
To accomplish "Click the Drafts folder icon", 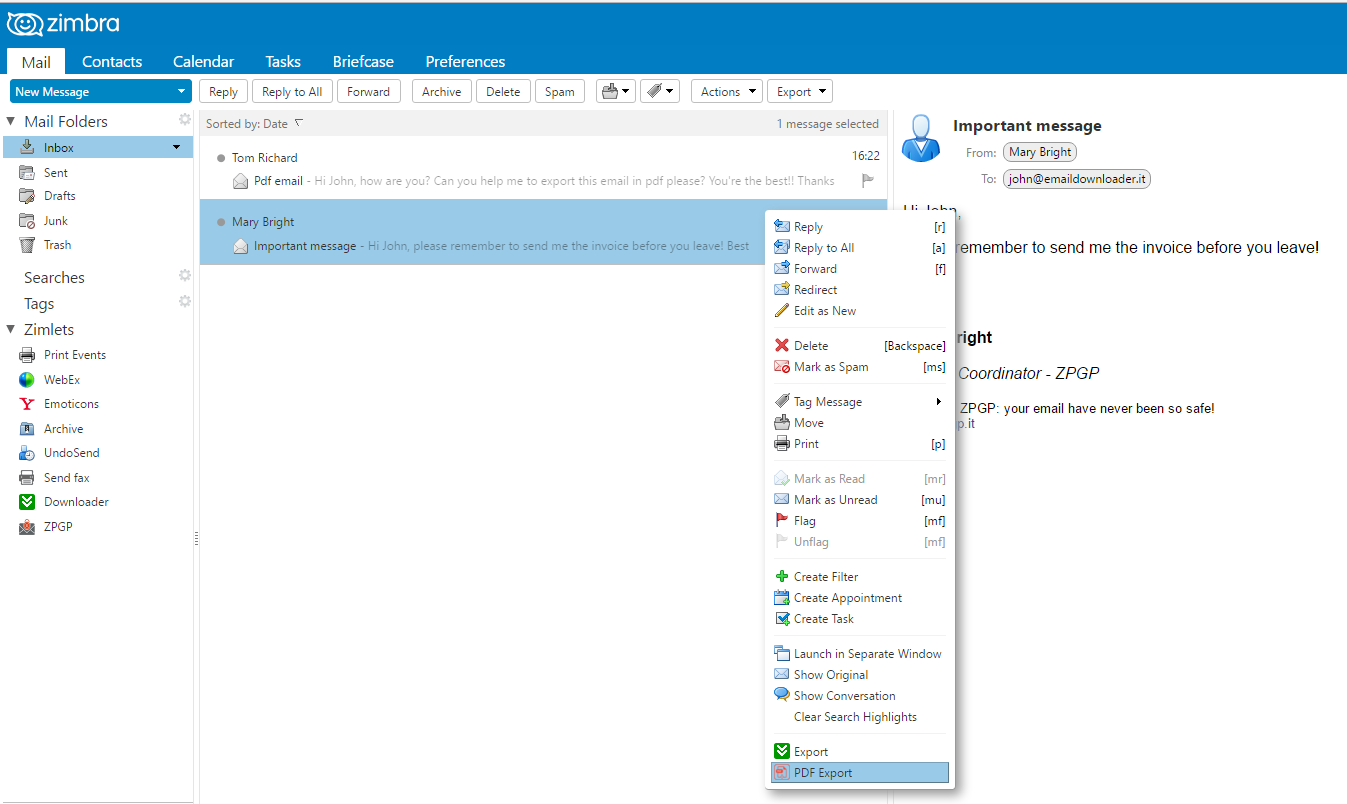I will (x=27, y=196).
